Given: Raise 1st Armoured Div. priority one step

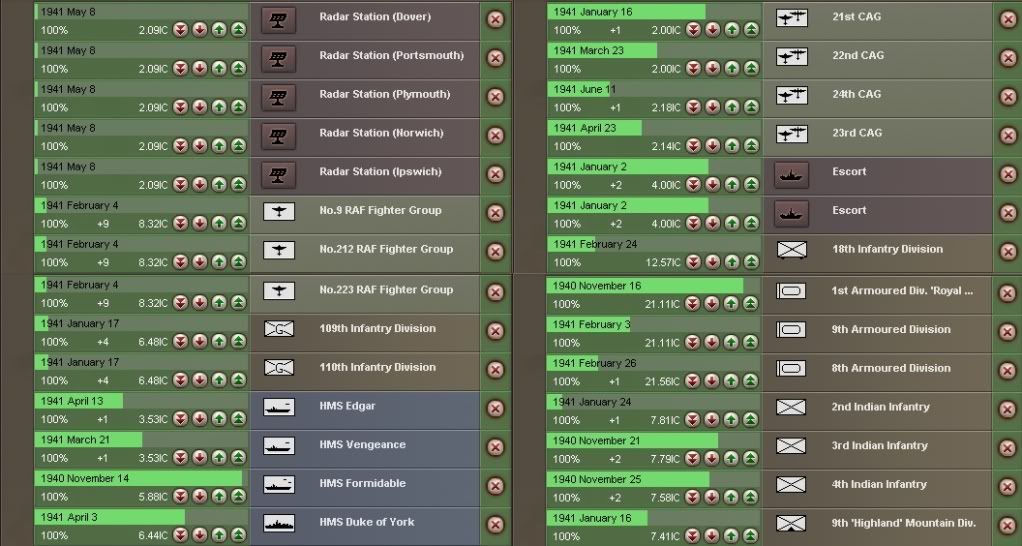Looking at the screenshot, I should tap(731, 304).
